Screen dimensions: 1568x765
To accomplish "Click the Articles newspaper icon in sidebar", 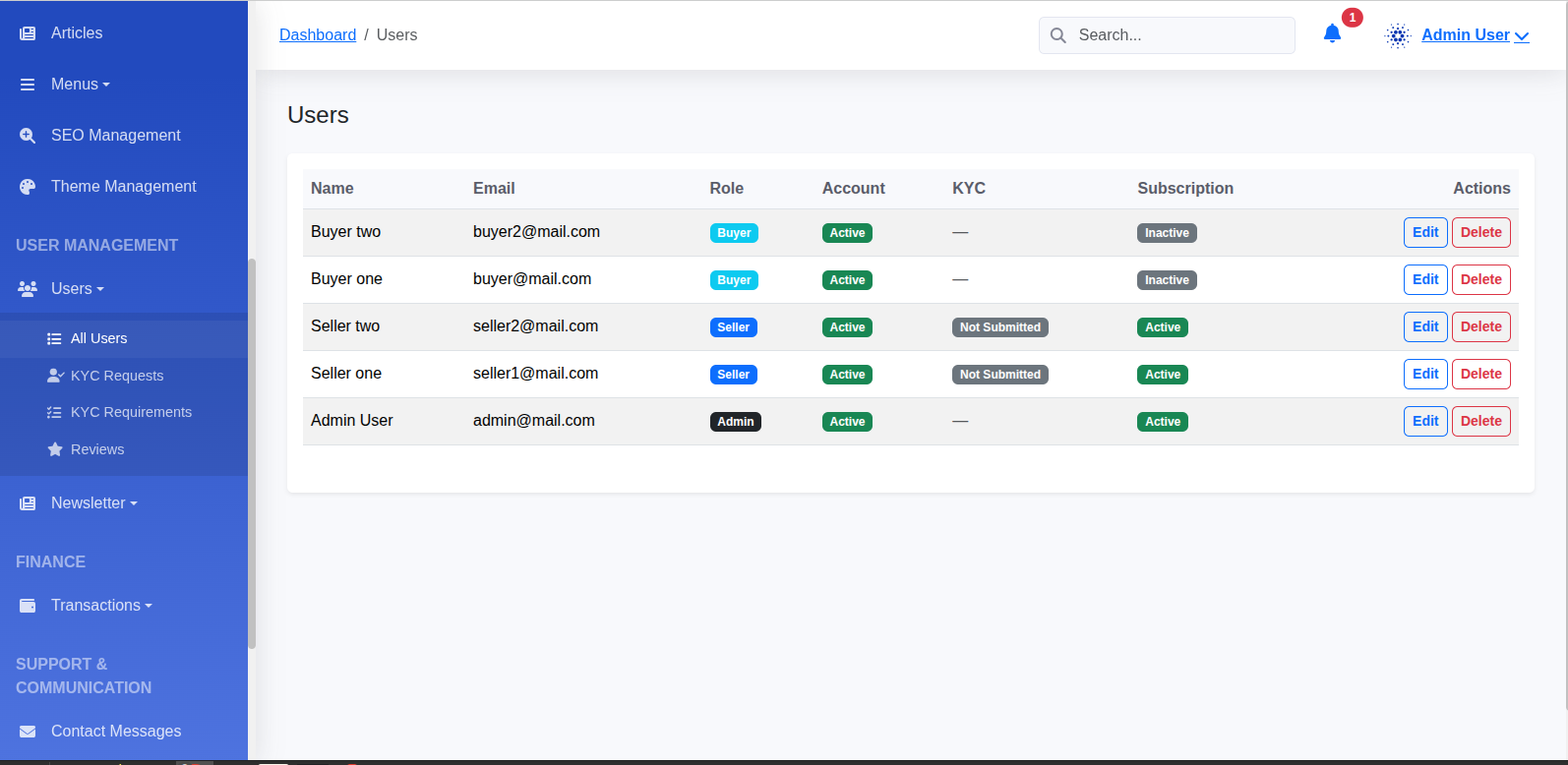I will point(28,33).
